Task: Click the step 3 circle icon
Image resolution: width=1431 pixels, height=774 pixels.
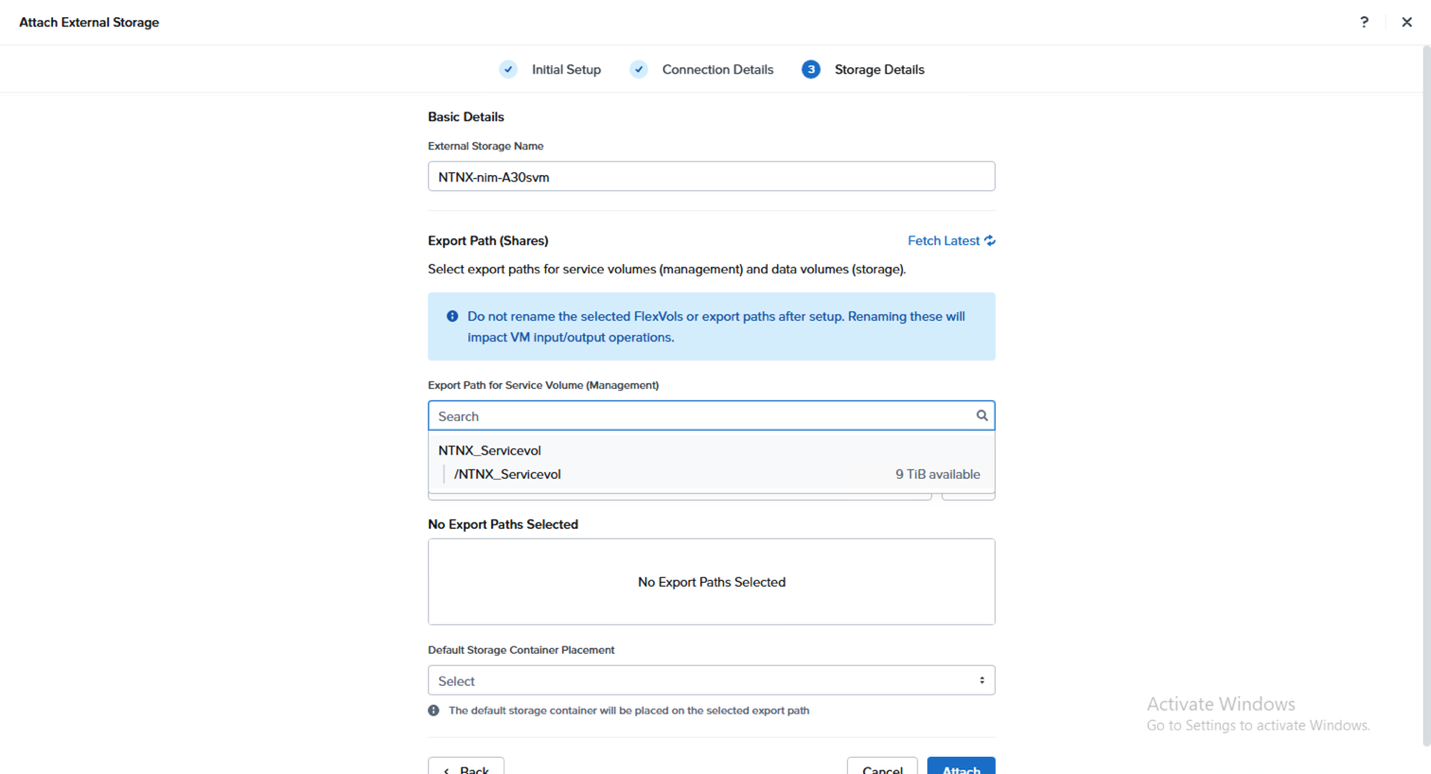Action: [x=811, y=69]
